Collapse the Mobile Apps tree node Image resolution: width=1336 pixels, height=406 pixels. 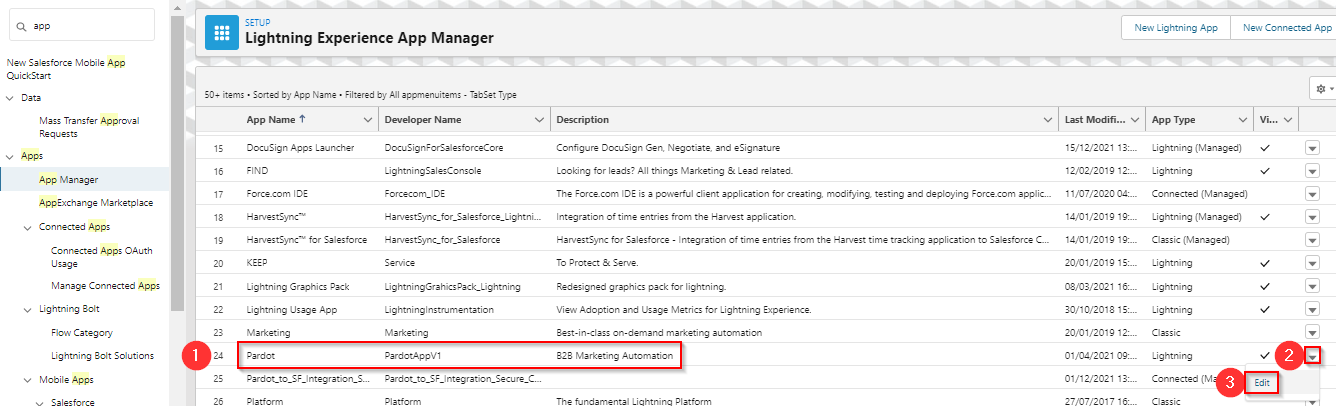pos(27,380)
